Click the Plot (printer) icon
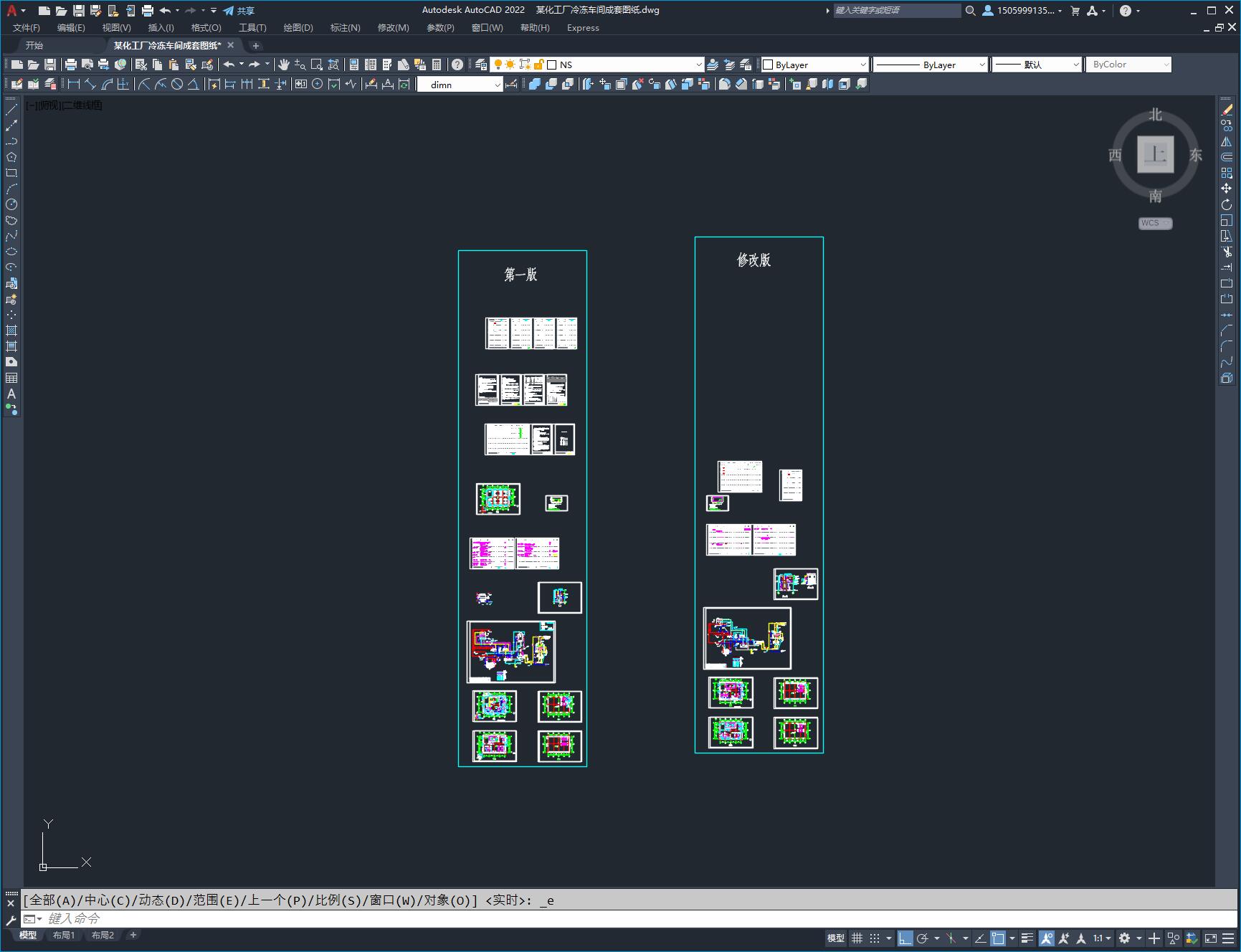Viewport: 1241px width, 952px height. pyautogui.click(x=70, y=65)
